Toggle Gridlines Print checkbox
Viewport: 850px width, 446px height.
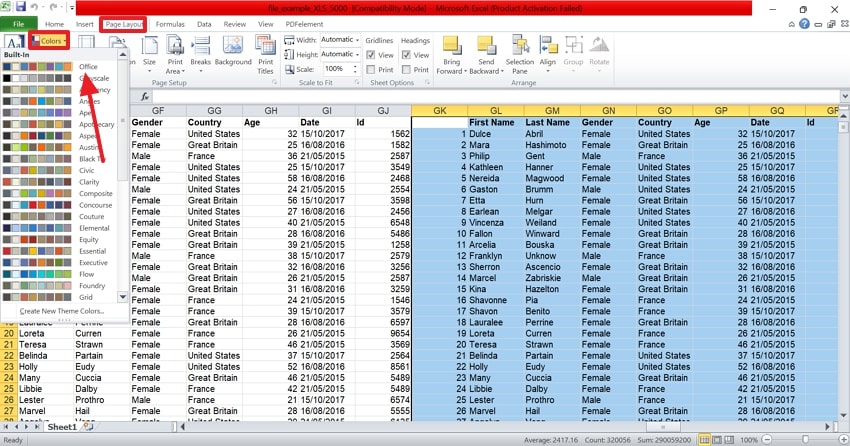pos(371,69)
